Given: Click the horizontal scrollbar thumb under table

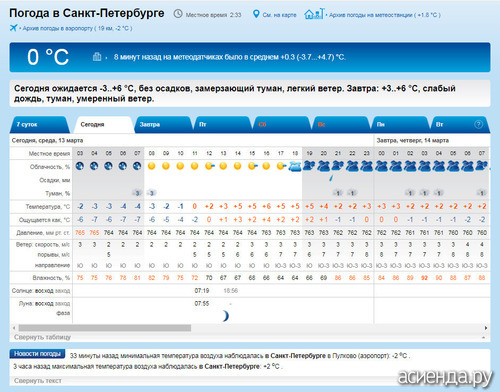Looking at the screenshot, I should (x=105, y=328).
